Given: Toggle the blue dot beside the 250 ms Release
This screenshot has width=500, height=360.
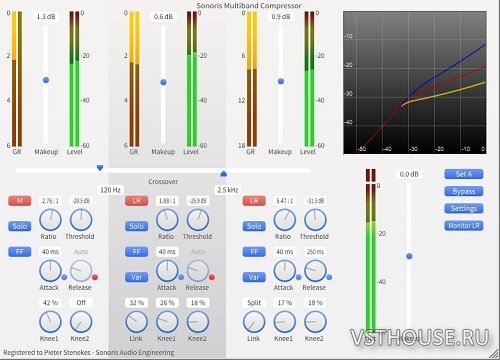Looking at the screenshot, I should 329,277.
